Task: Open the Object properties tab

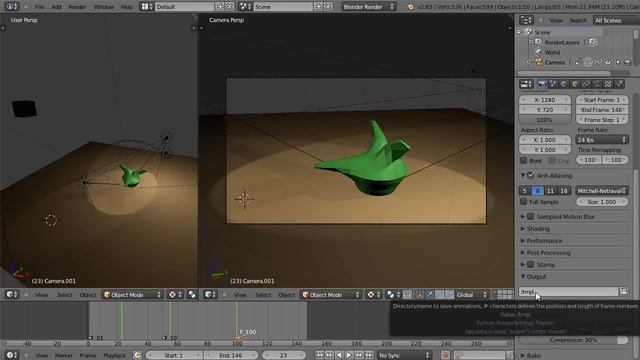Action: tap(575, 84)
